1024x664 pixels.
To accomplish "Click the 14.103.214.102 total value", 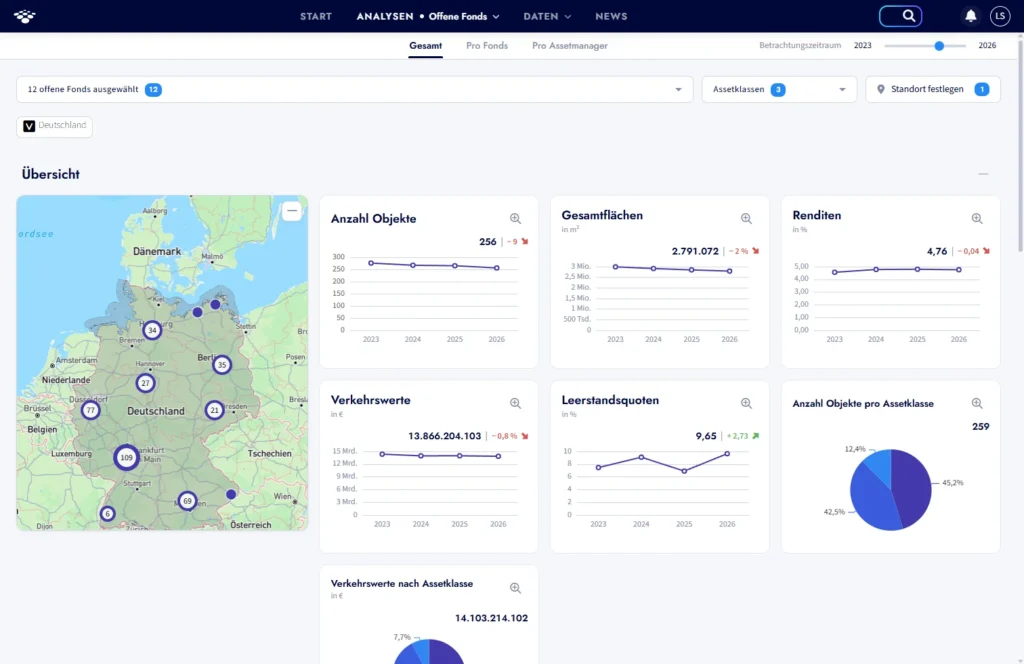I will 491,618.
